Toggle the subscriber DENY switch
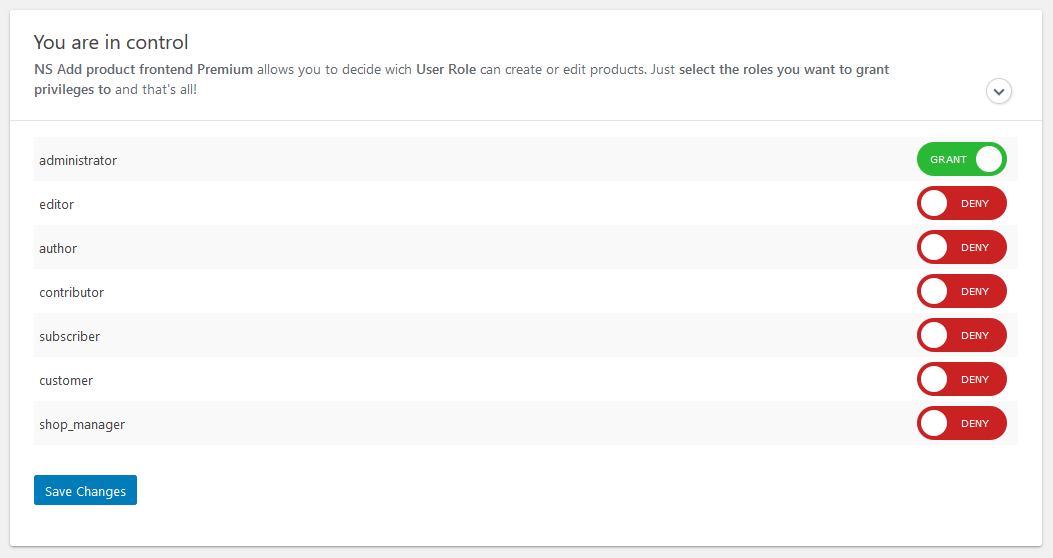The width and height of the screenshot is (1053, 558). (x=962, y=335)
